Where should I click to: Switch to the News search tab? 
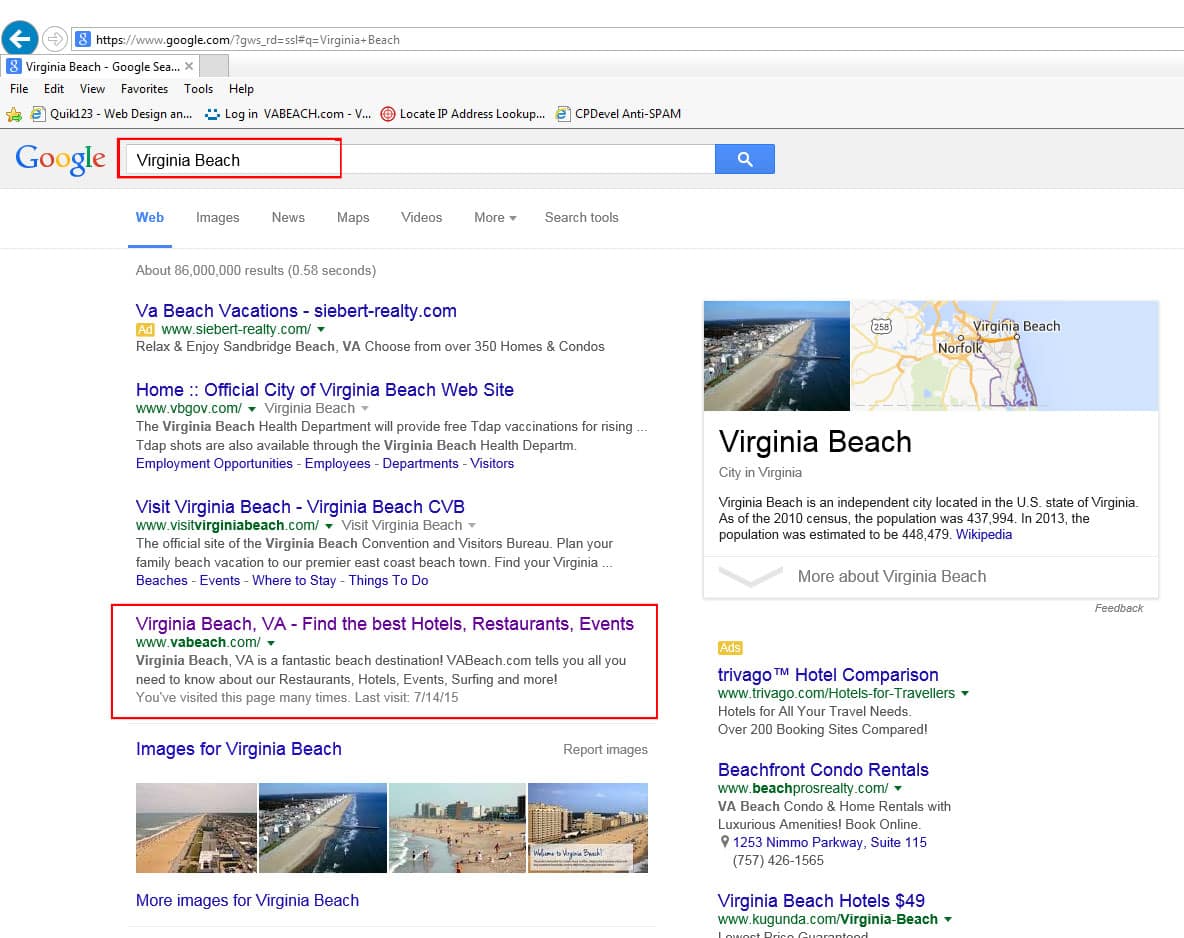click(x=288, y=218)
